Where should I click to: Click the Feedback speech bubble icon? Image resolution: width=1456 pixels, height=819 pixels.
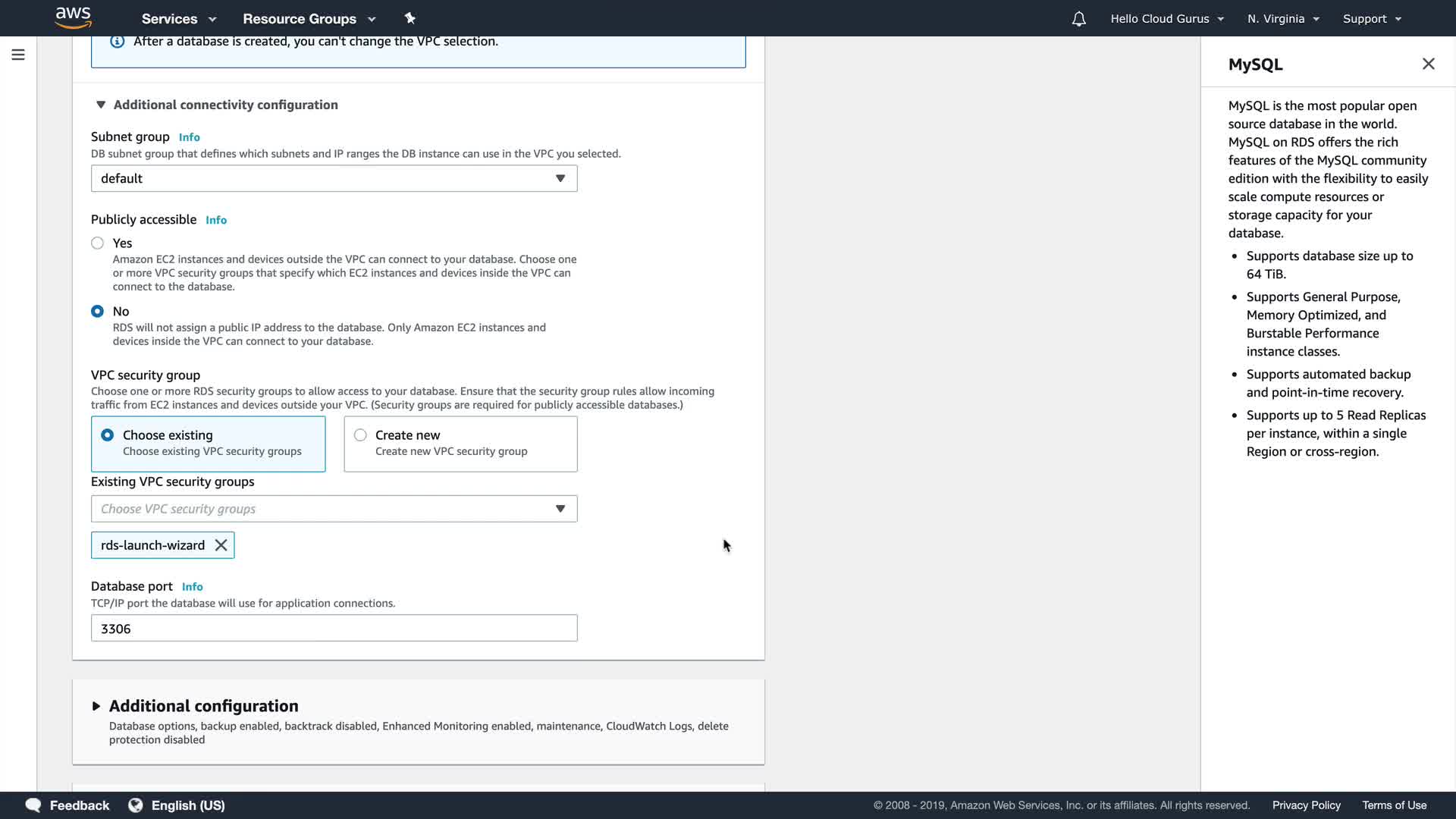coord(33,805)
